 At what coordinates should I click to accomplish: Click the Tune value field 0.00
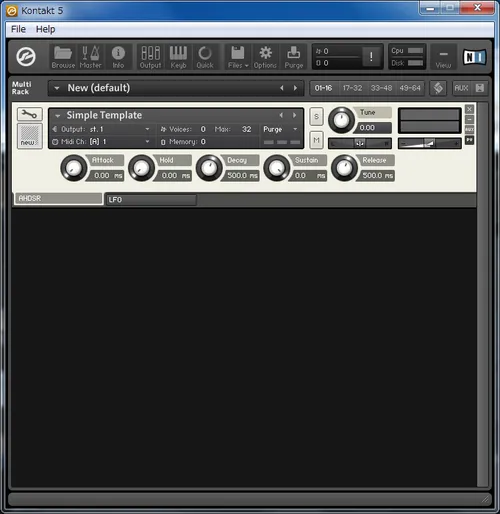[373, 128]
